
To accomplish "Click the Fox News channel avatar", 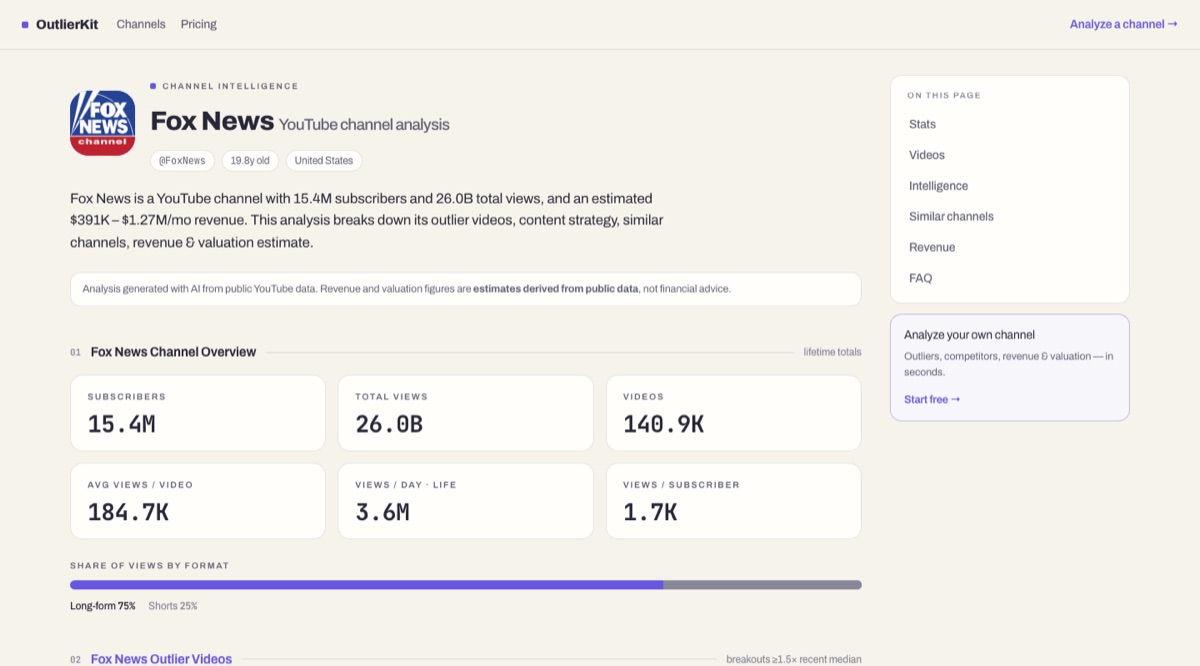I will pyautogui.click(x=102, y=123).
